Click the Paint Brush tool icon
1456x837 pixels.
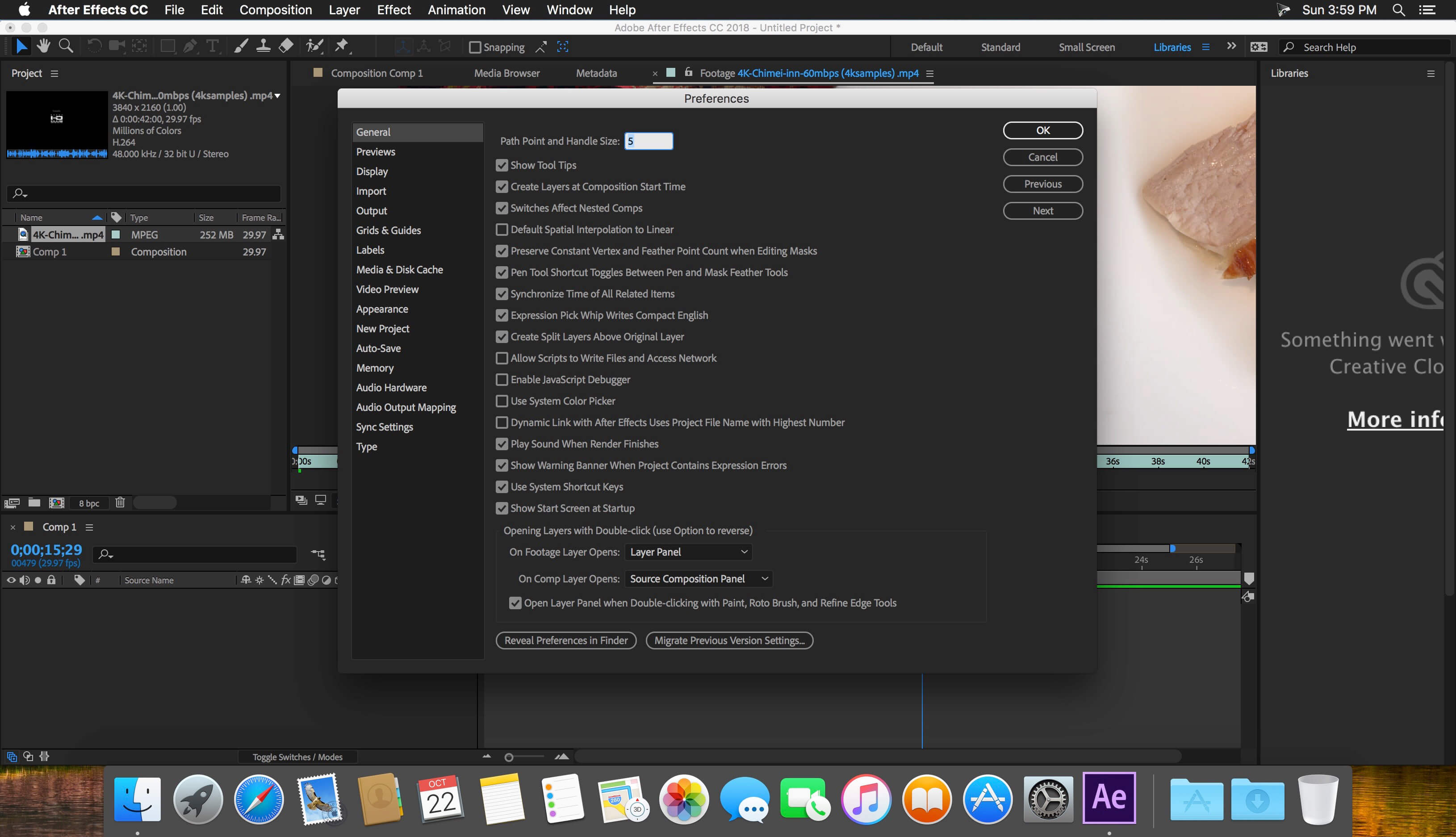coord(239,47)
